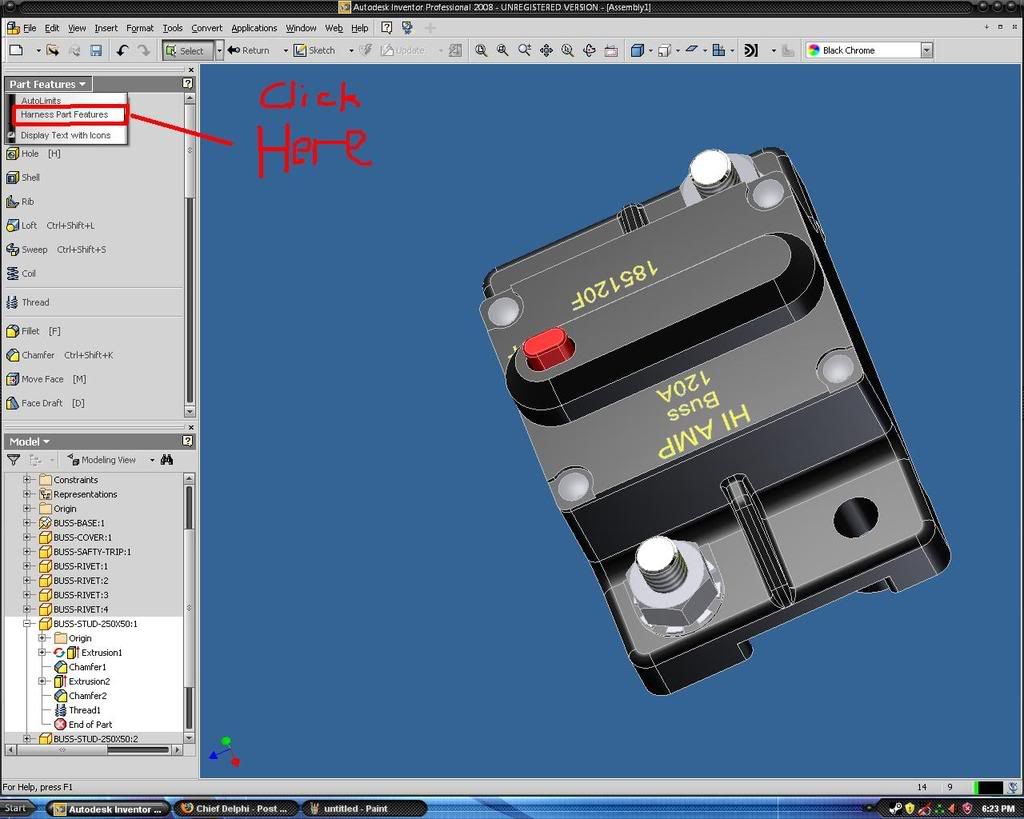Switch to untitled - Paint taskbar window

[363, 809]
